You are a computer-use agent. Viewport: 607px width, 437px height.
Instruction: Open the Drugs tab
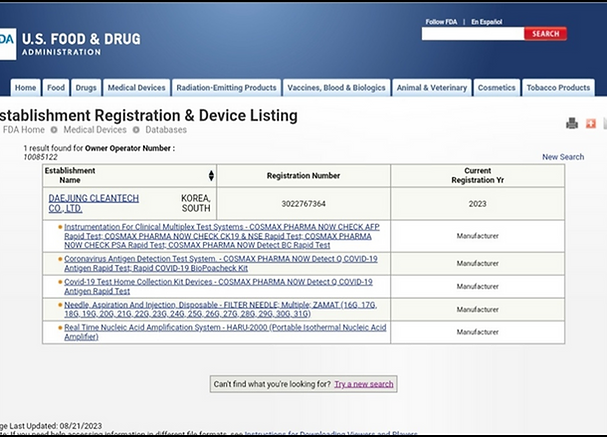(86, 88)
